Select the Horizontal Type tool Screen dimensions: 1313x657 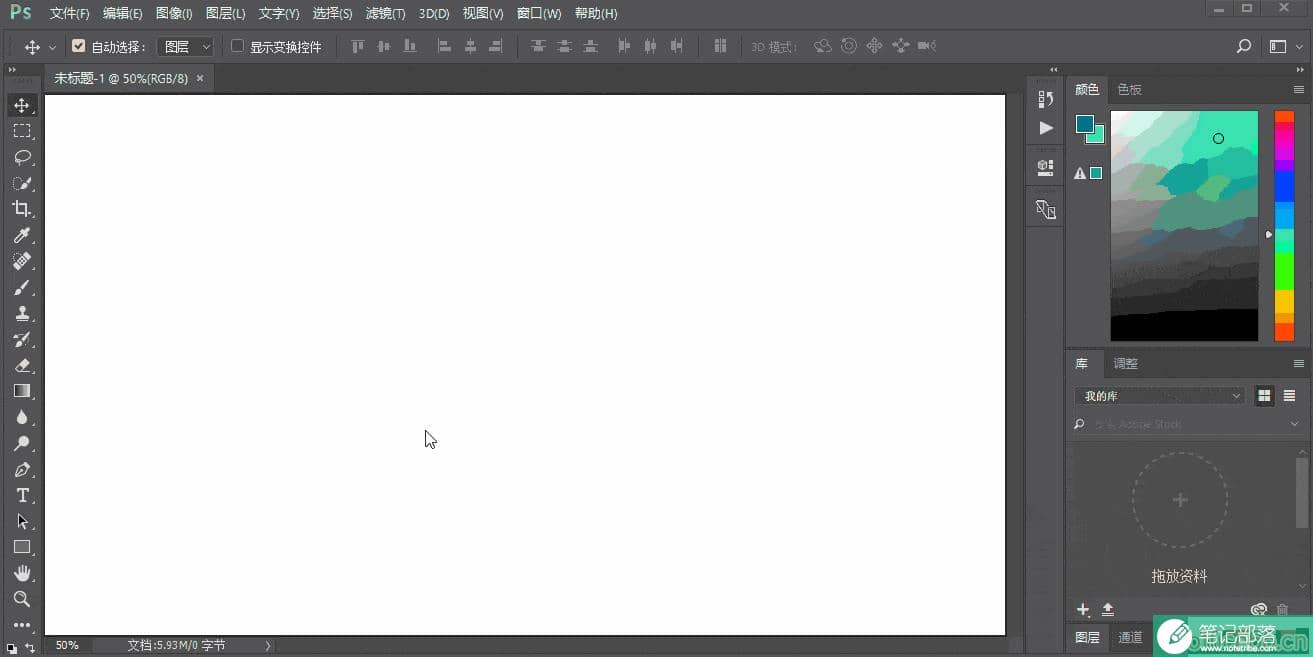pos(22,495)
